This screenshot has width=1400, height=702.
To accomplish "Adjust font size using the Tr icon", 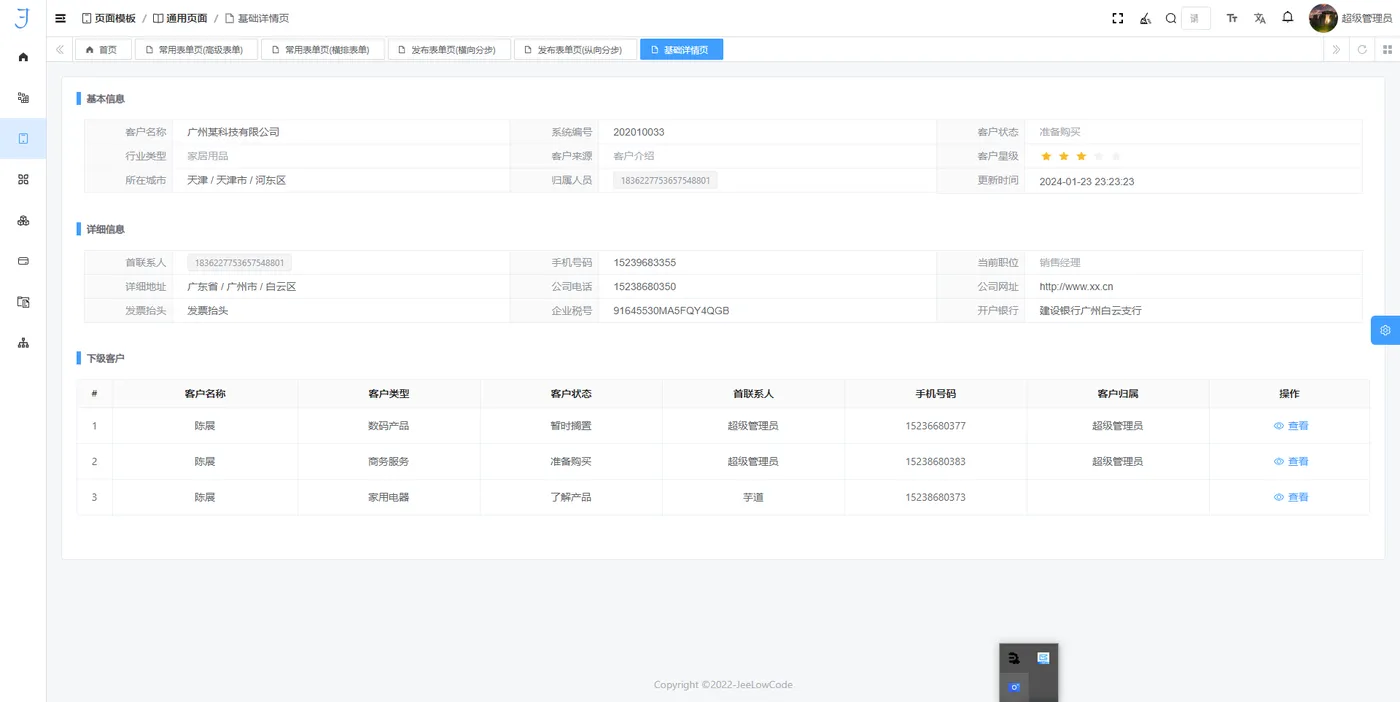I will [x=1231, y=17].
